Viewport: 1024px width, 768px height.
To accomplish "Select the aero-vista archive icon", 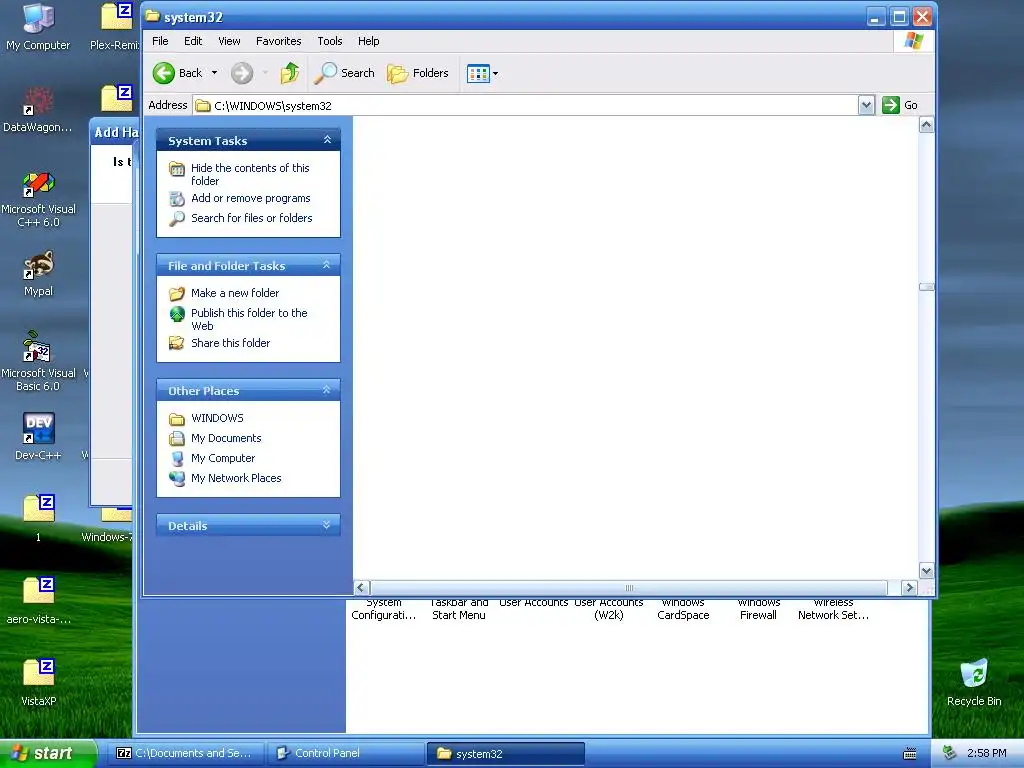I will (38, 600).
